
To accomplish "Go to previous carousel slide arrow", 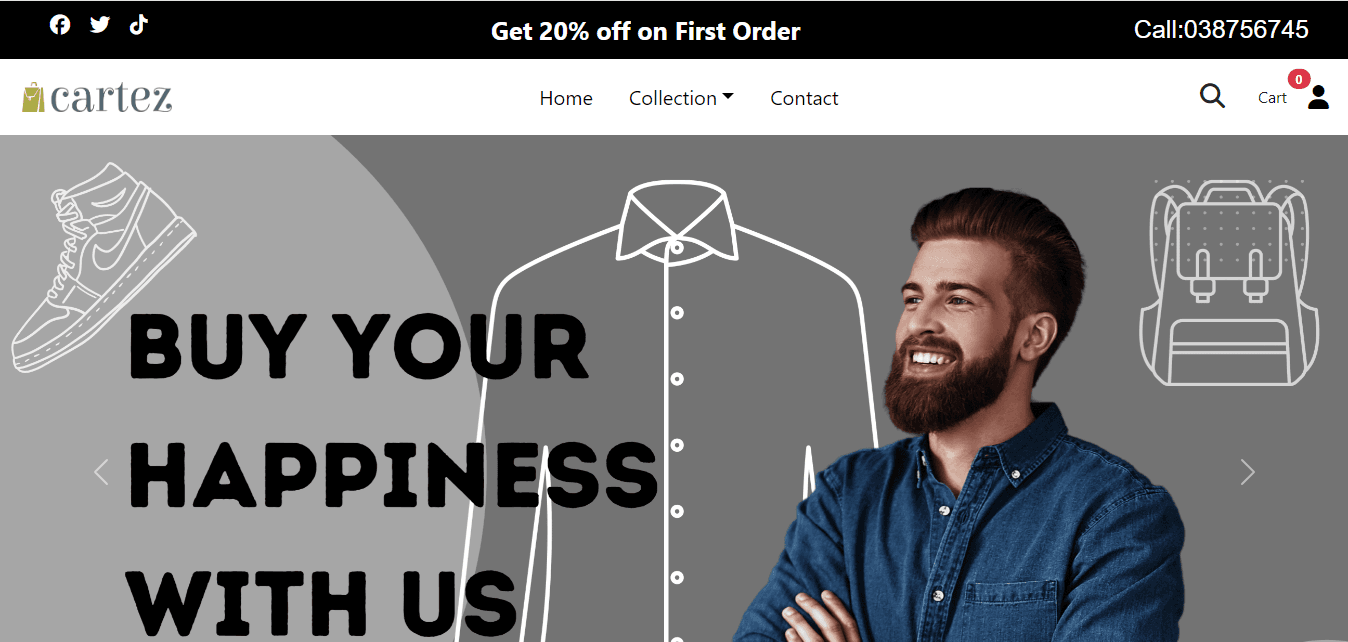I will pyautogui.click(x=101, y=472).
